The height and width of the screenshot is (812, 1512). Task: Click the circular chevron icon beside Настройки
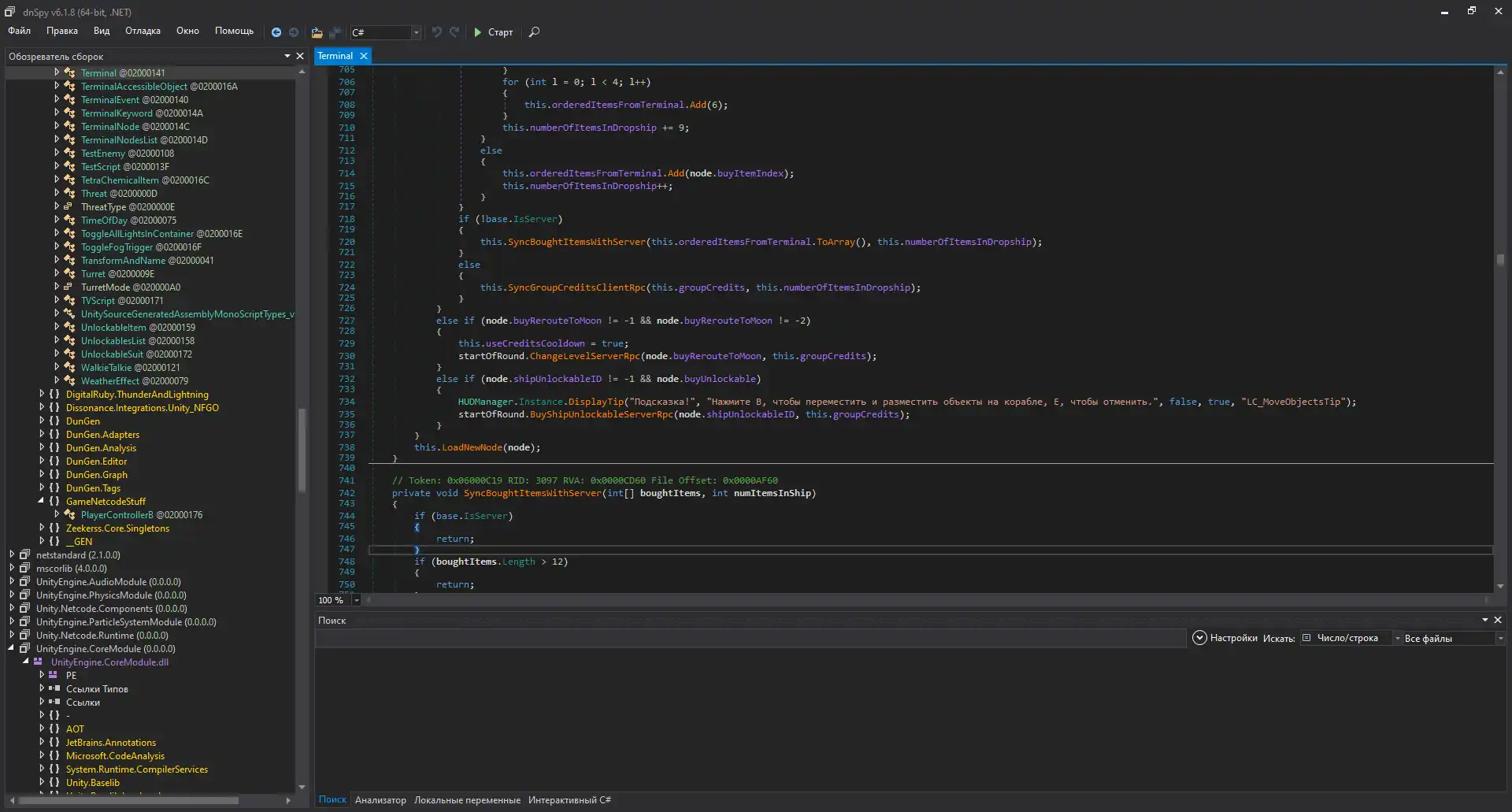(x=1199, y=638)
